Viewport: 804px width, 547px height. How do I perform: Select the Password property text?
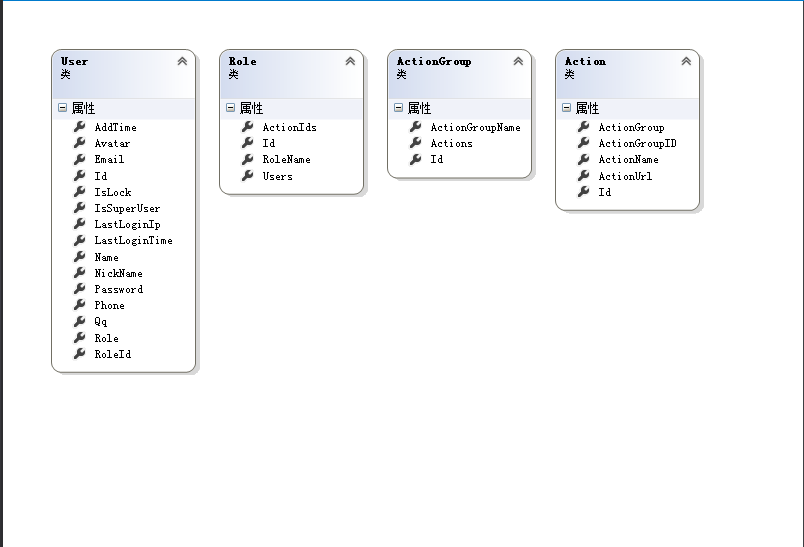tap(118, 289)
